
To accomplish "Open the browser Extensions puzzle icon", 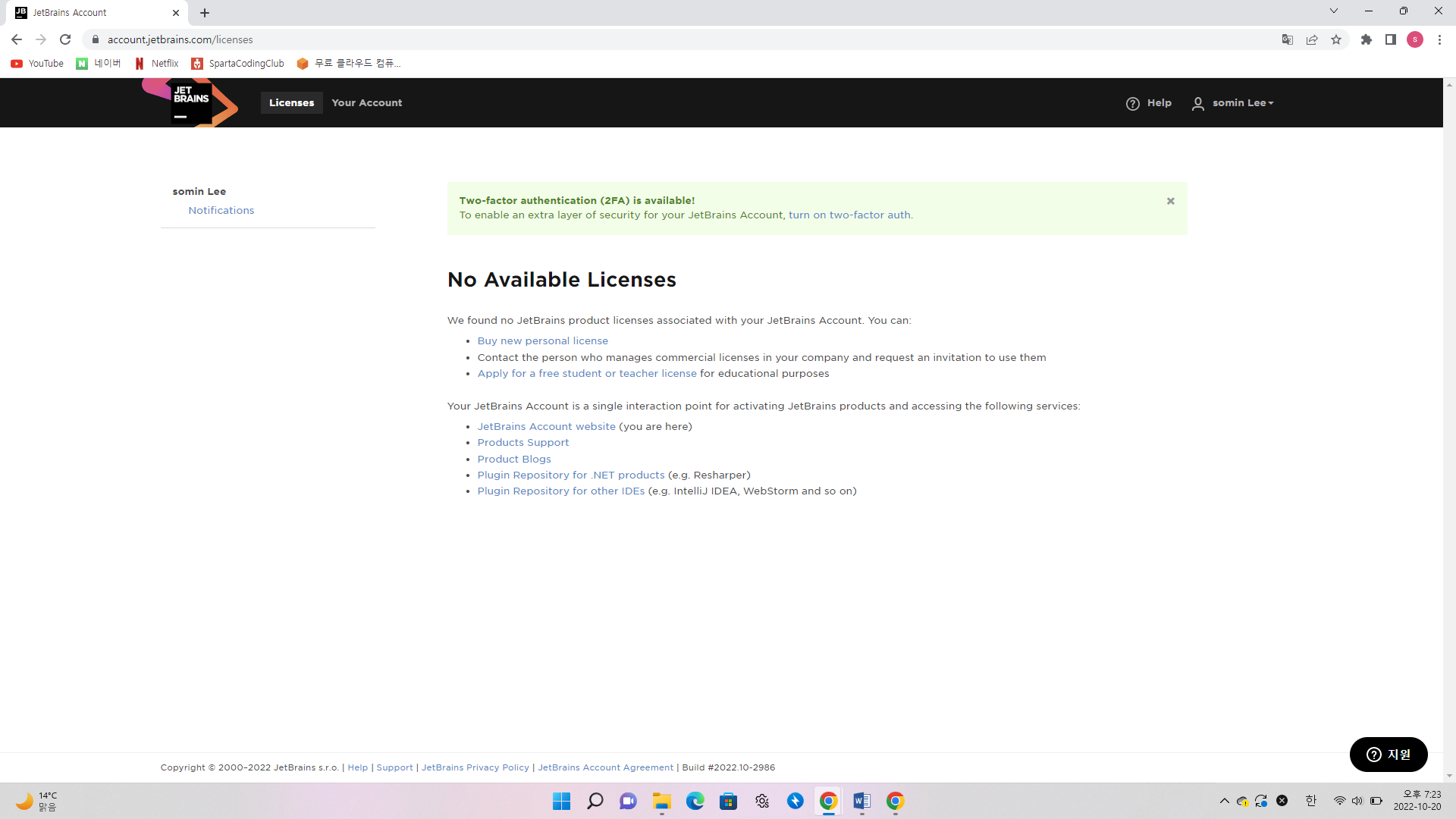I will (x=1367, y=39).
